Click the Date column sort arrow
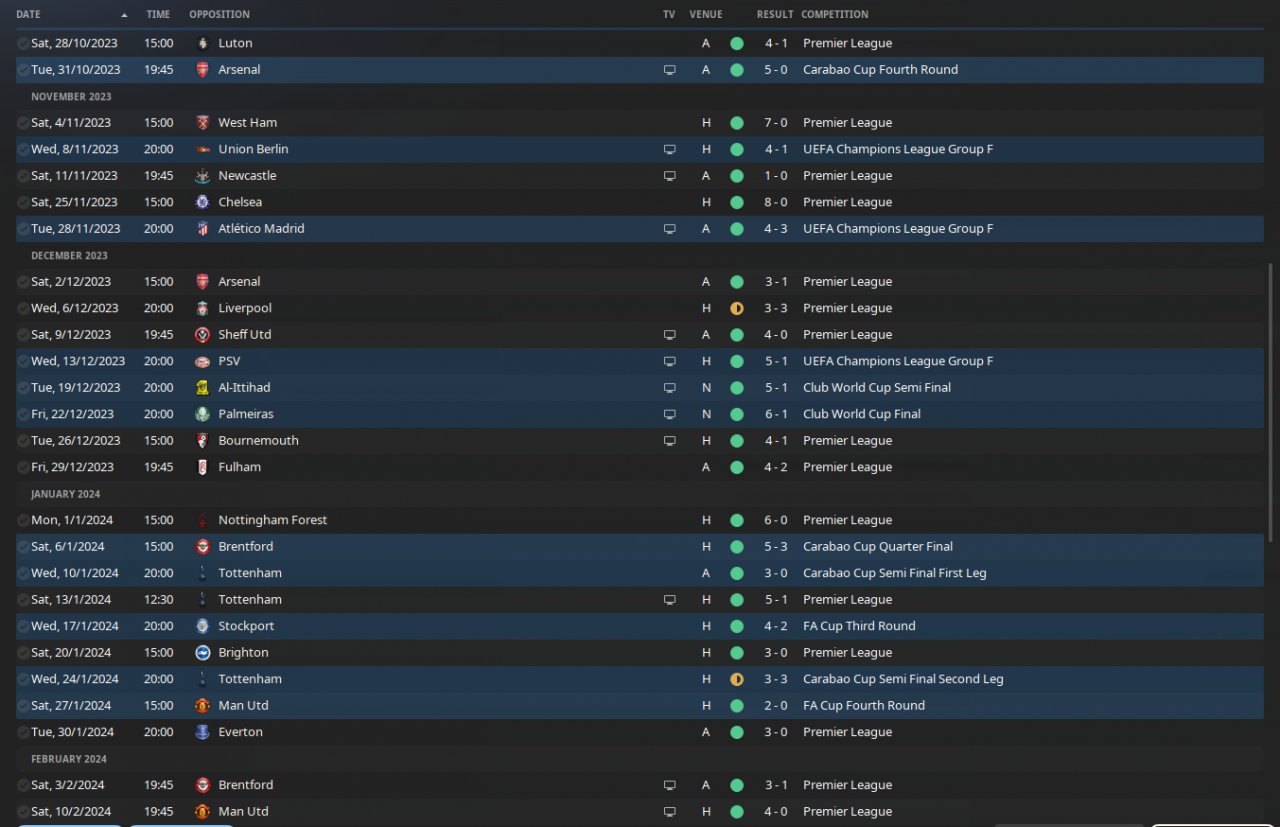Viewport: 1280px width, 827px height. 124,15
